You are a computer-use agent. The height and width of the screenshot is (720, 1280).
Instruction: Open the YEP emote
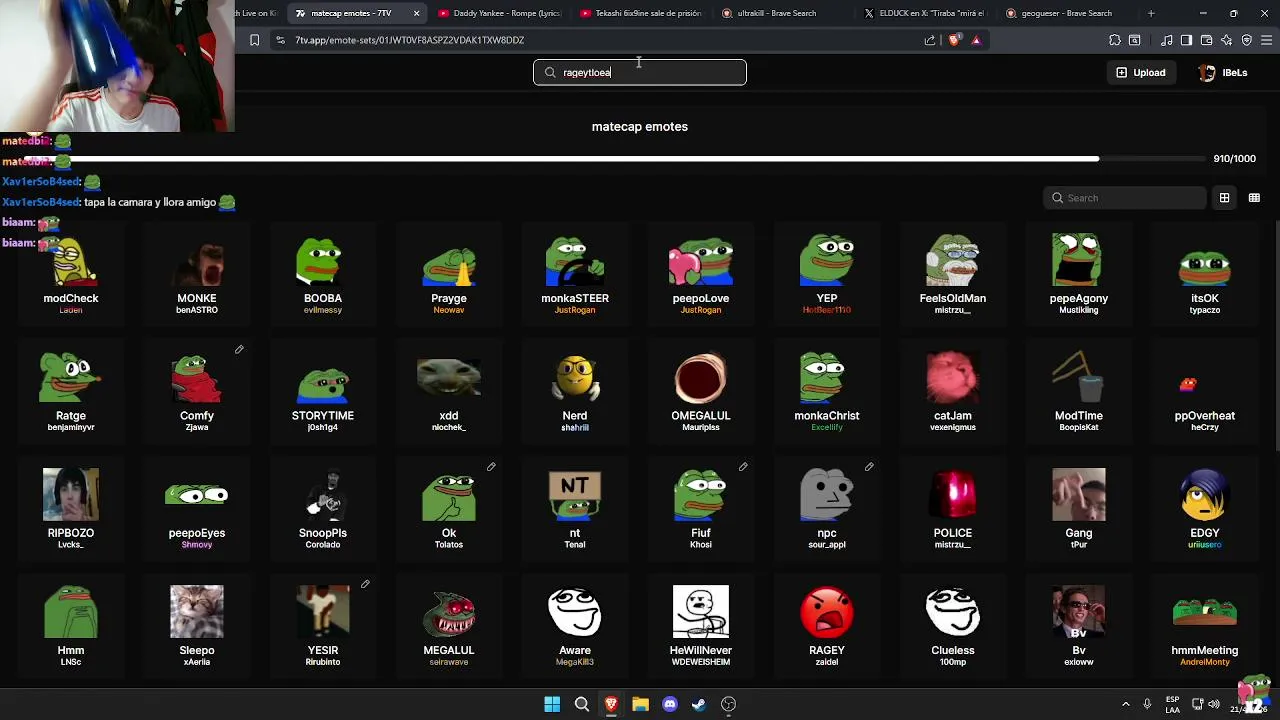pyautogui.click(x=827, y=275)
